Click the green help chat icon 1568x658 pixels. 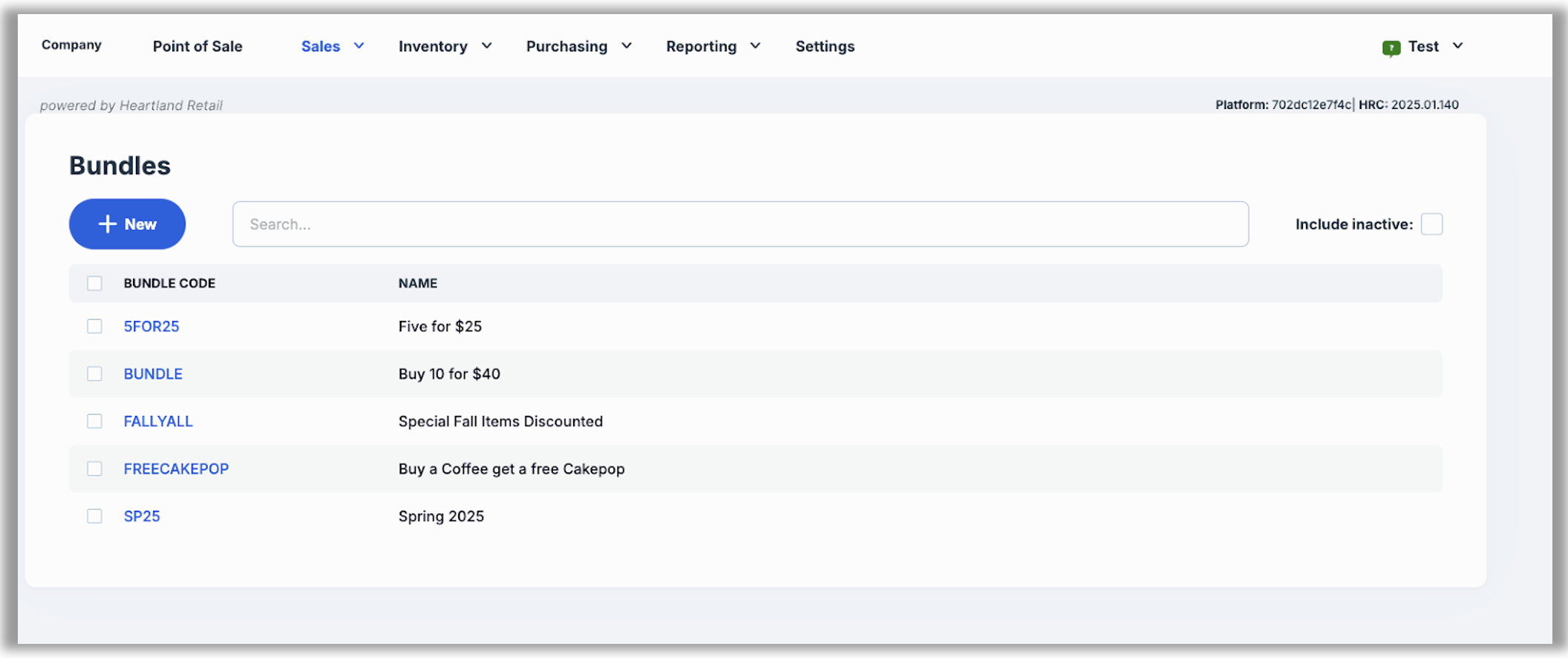pyautogui.click(x=1391, y=48)
